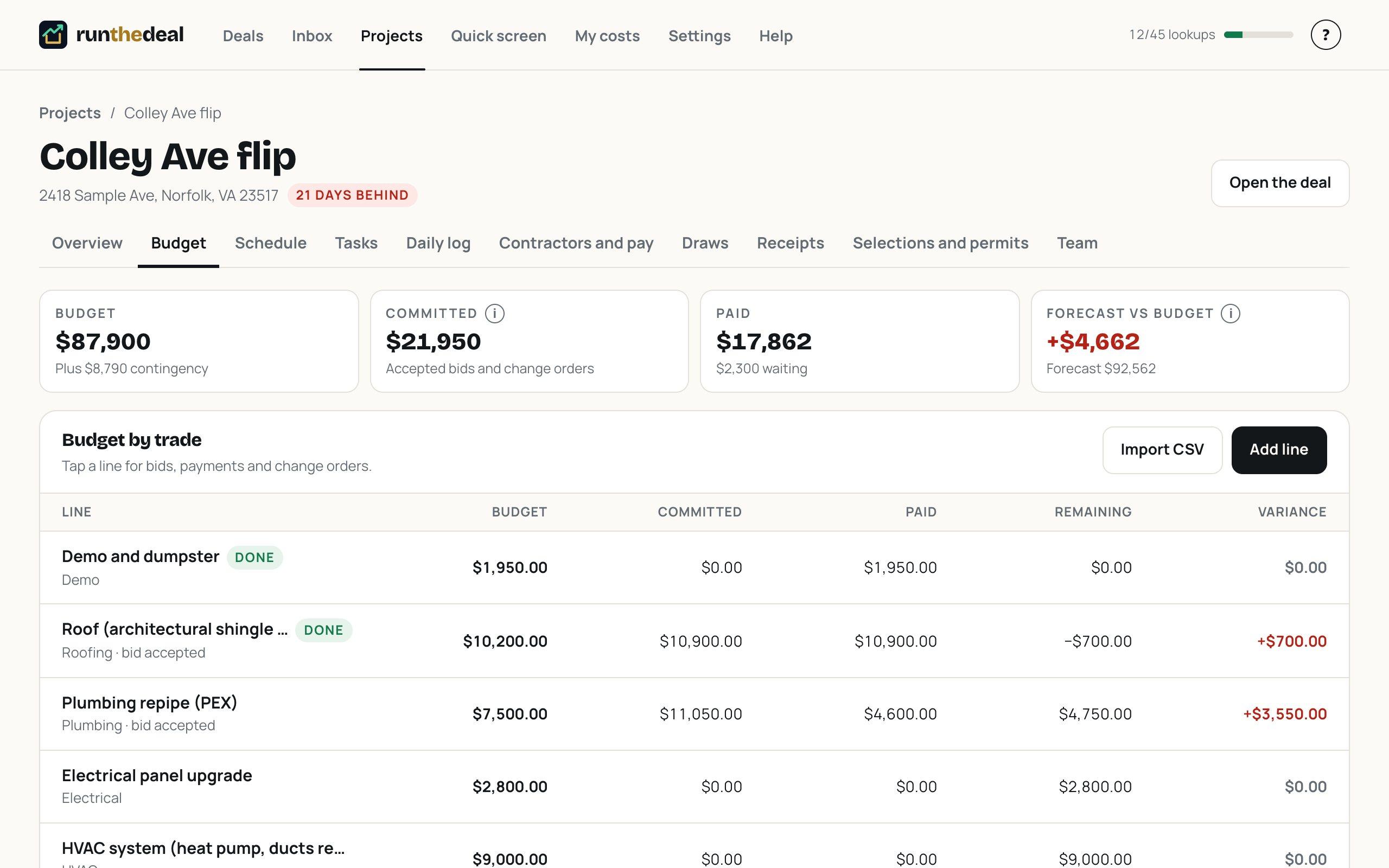The width and height of the screenshot is (1389, 868).
Task: Click the Import CSV button
Action: tap(1162, 450)
